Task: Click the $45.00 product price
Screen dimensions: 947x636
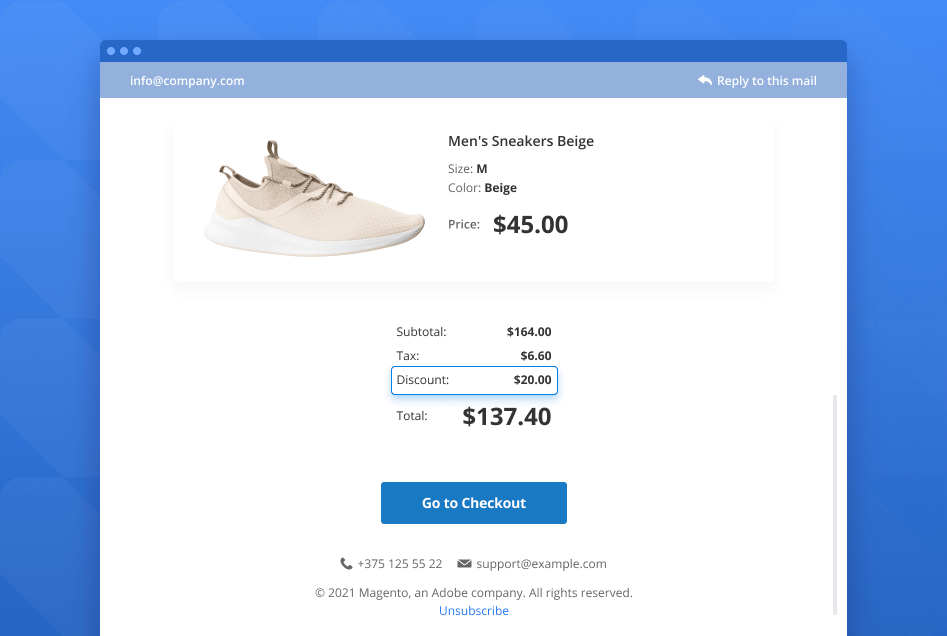Action: coord(530,225)
